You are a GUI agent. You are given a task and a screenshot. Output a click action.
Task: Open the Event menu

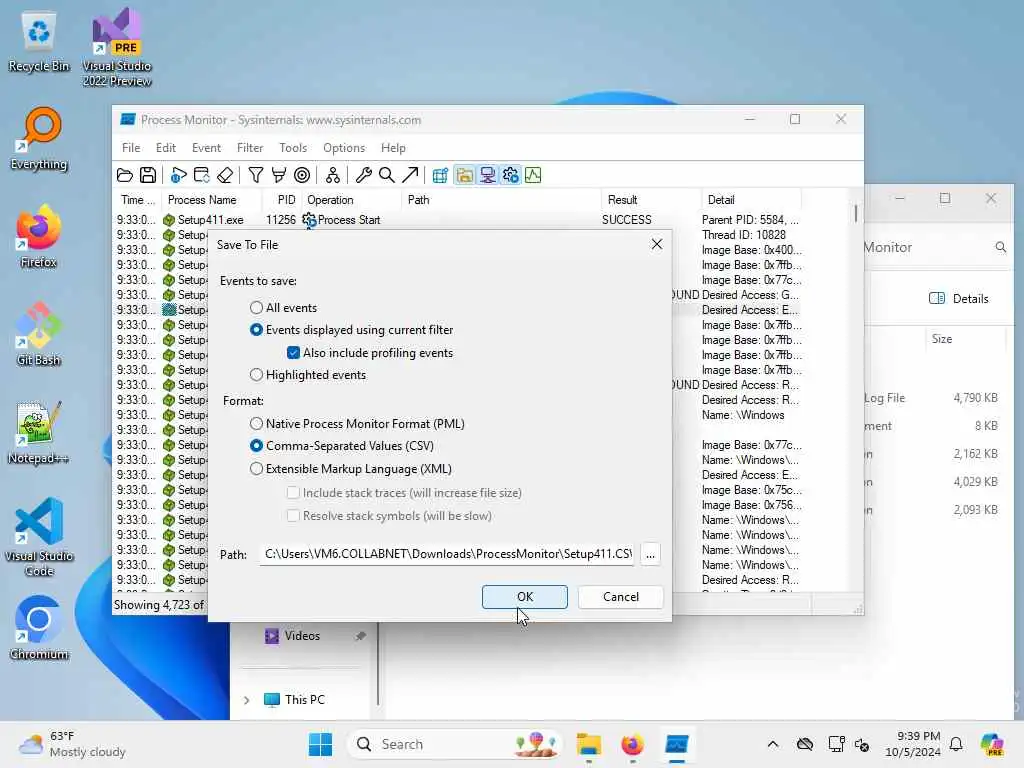(x=206, y=148)
